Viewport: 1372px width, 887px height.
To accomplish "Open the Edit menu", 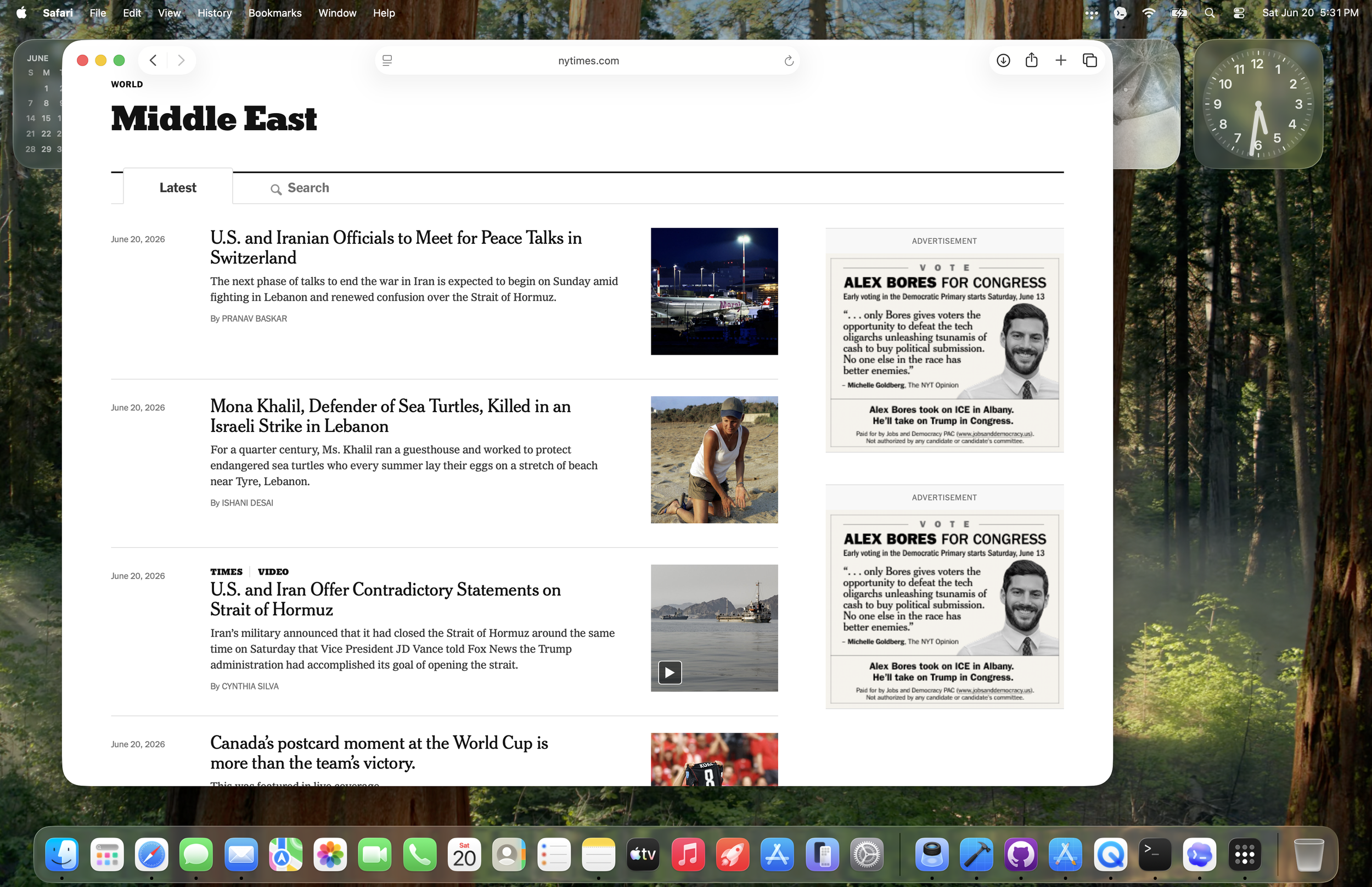I will (132, 13).
